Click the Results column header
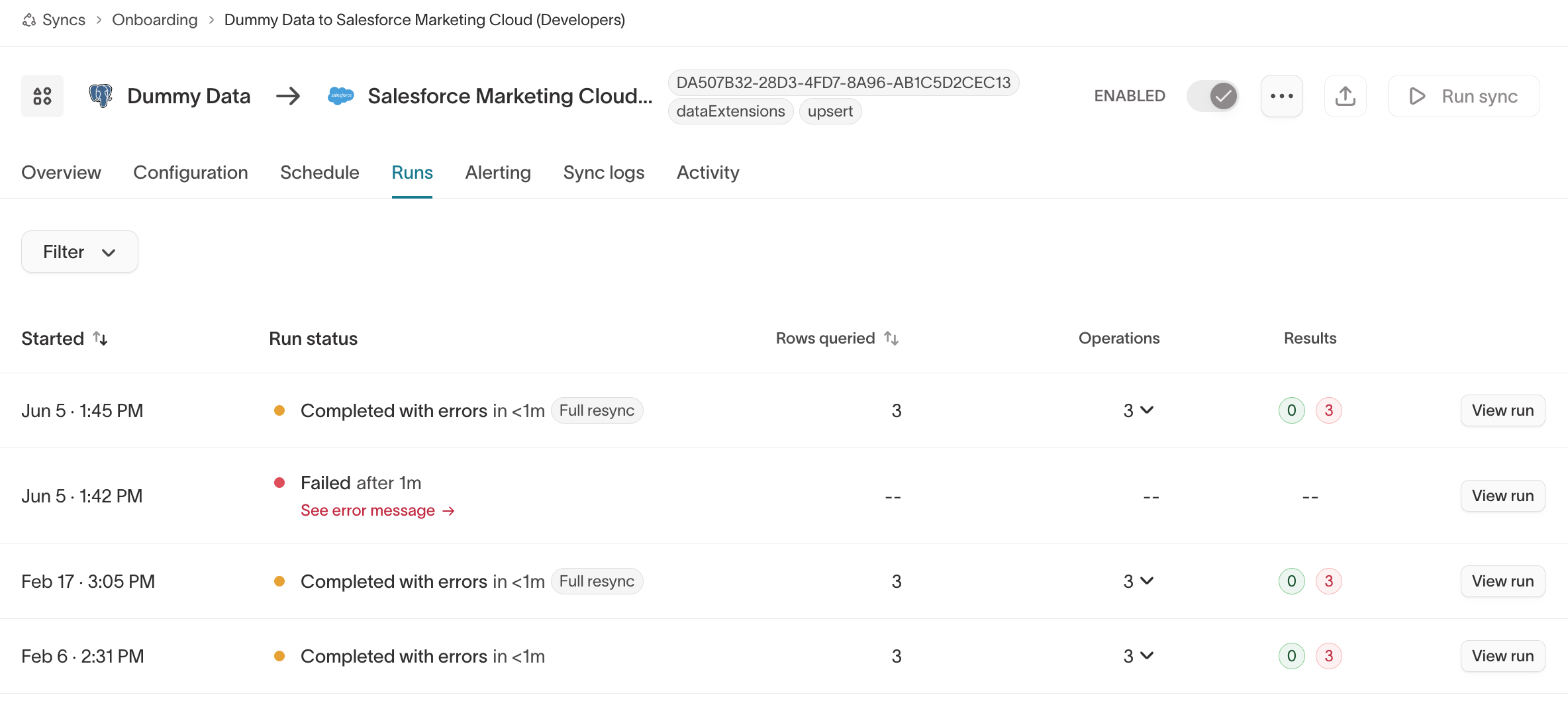This screenshot has width=1568, height=703. 1310,338
